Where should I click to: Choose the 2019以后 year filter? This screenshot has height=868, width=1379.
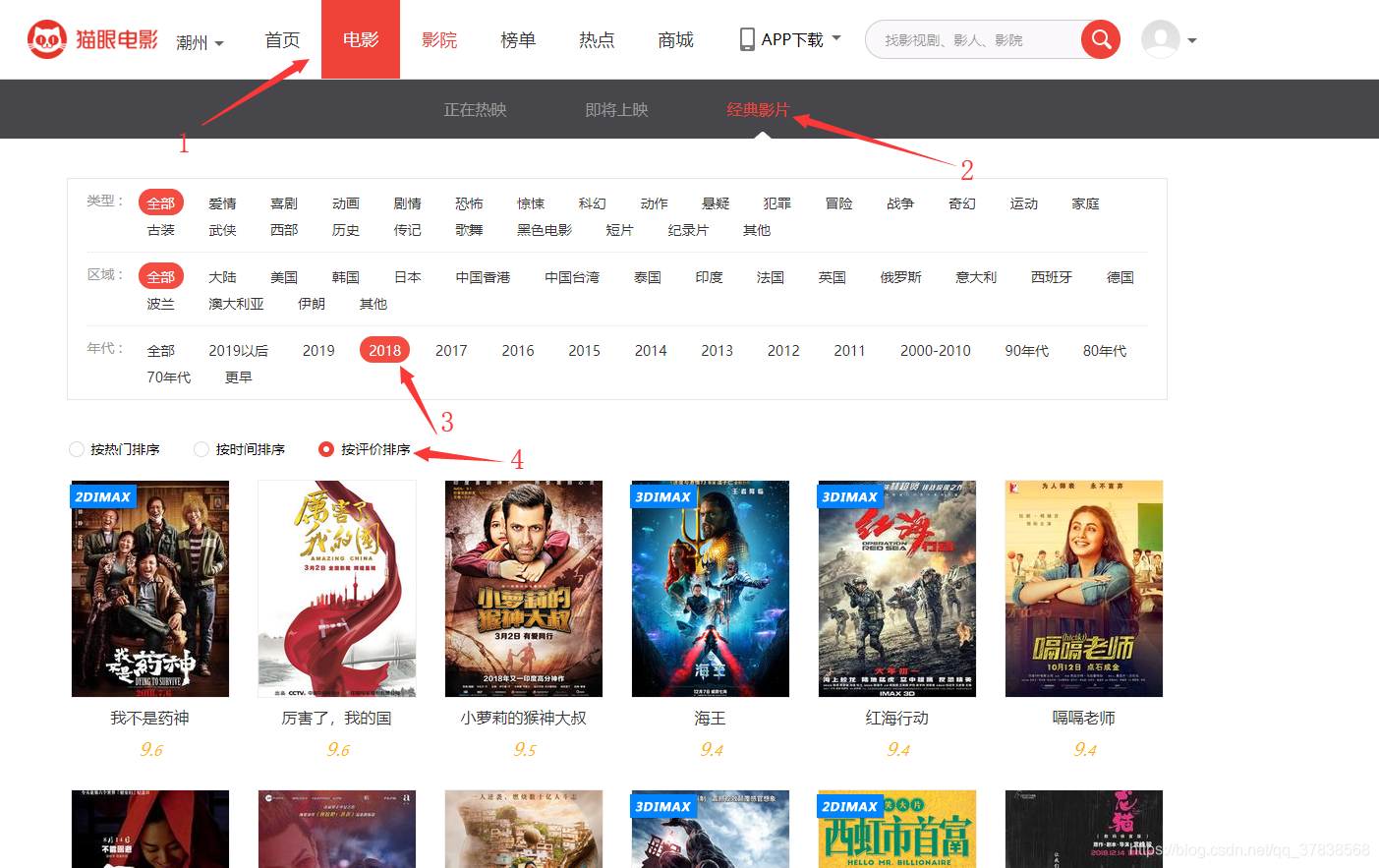[239, 350]
